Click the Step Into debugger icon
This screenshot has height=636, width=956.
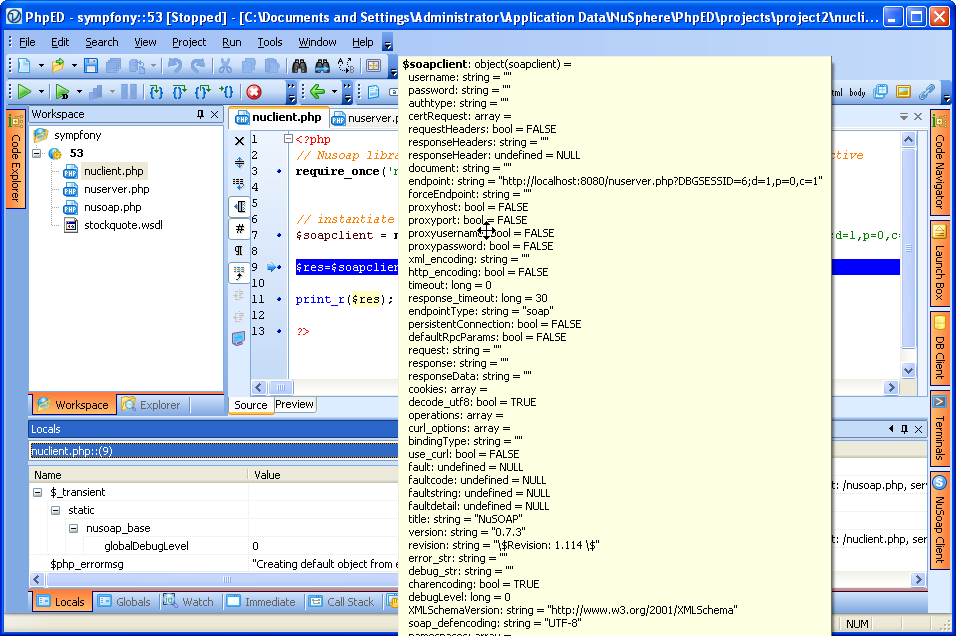[156, 92]
